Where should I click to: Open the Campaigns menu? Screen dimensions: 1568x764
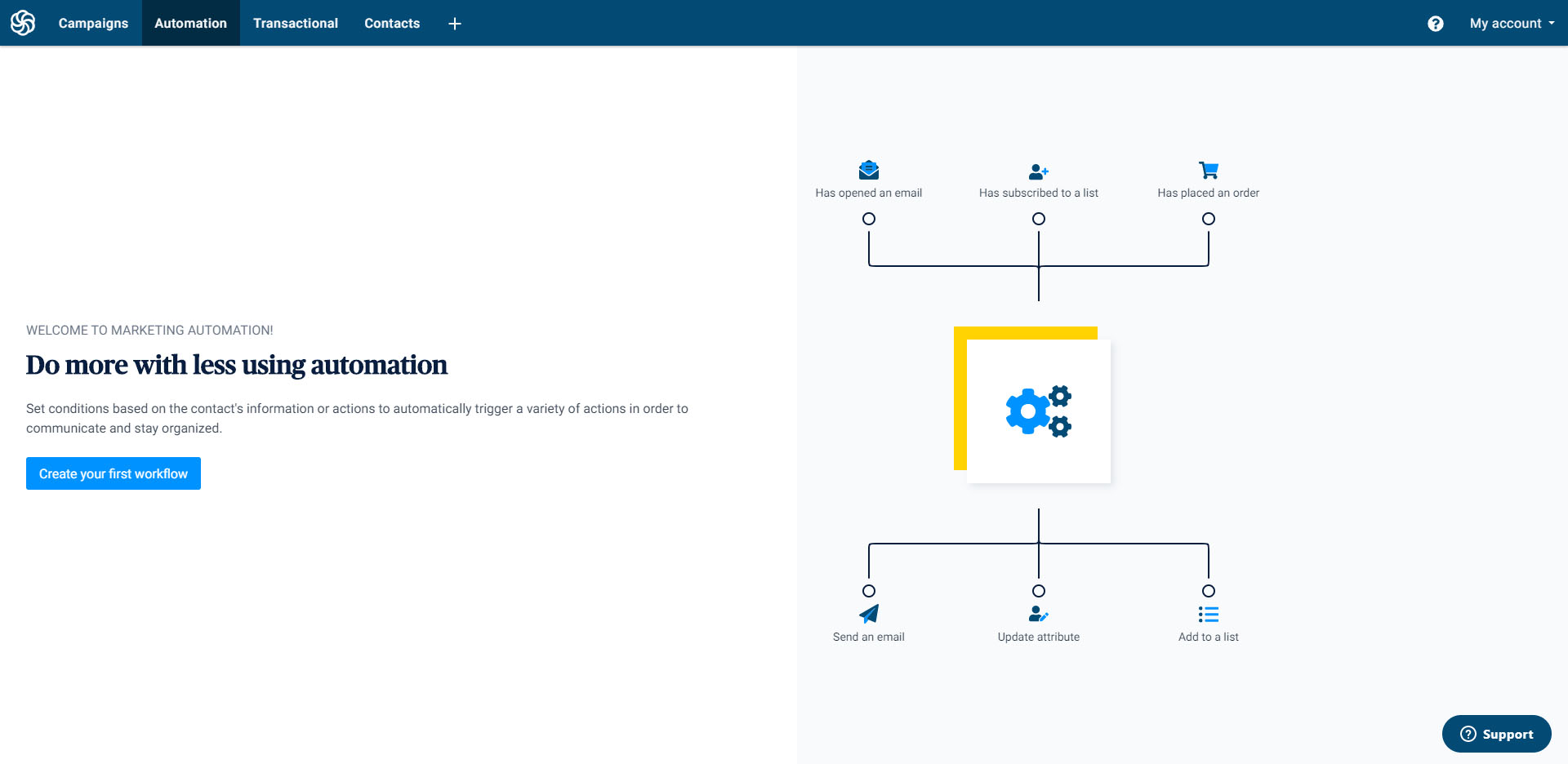(x=93, y=23)
